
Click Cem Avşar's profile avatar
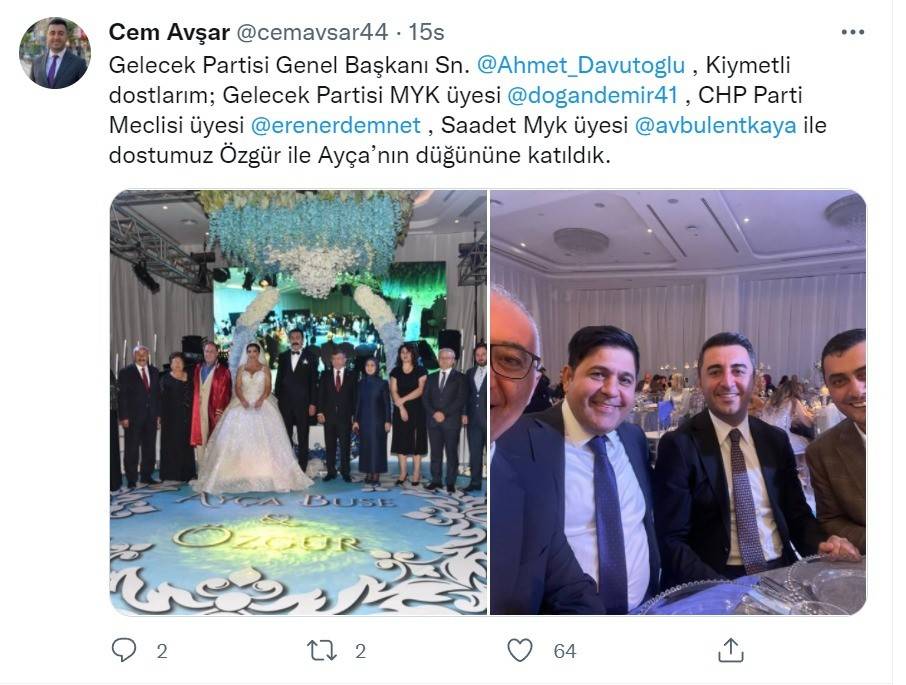pos(55,53)
